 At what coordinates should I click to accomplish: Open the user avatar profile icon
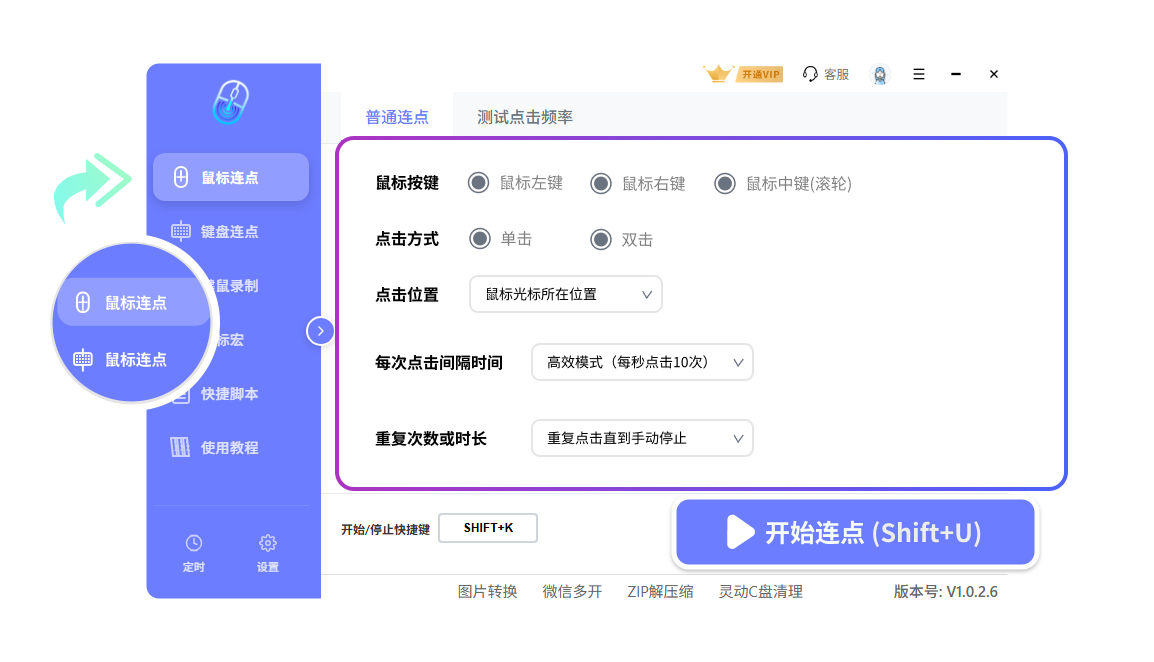click(x=880, y=75)
